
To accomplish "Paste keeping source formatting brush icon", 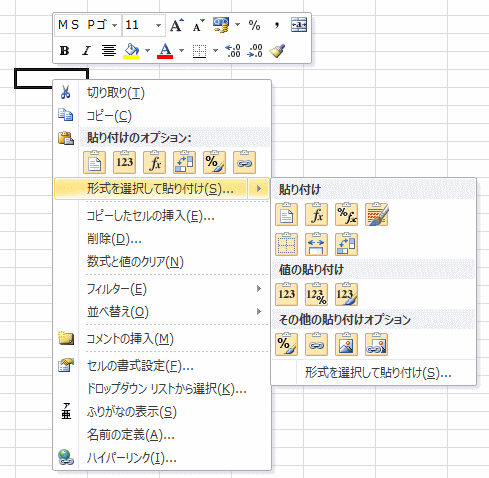I will point(376,214).
